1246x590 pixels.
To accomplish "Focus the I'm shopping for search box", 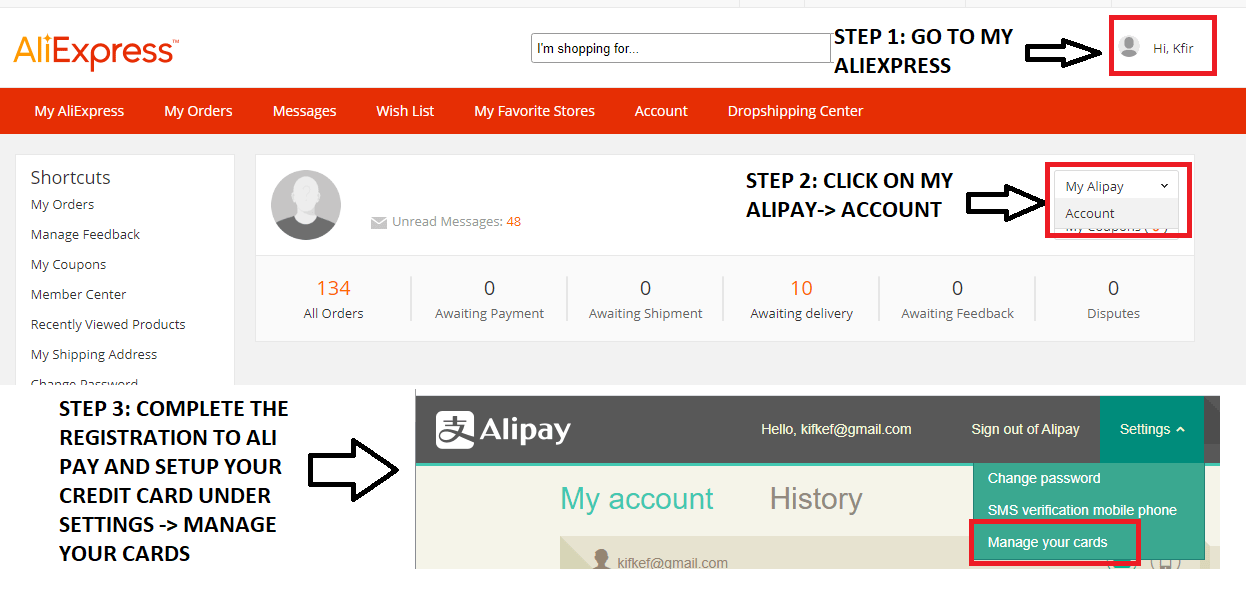I will (681, 48).
